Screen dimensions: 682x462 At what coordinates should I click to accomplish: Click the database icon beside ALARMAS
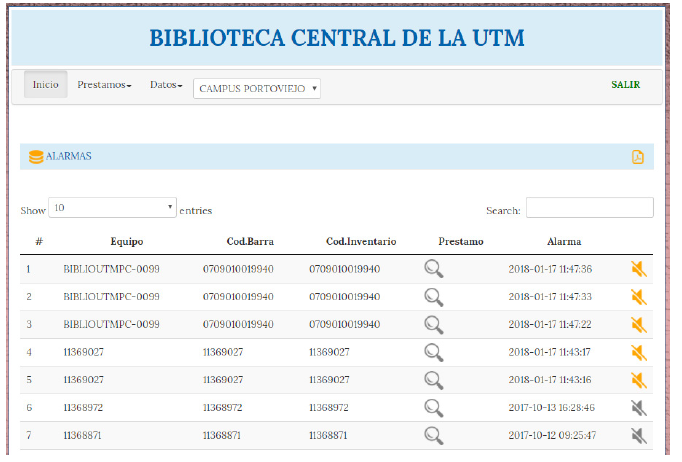coord(36,157)
